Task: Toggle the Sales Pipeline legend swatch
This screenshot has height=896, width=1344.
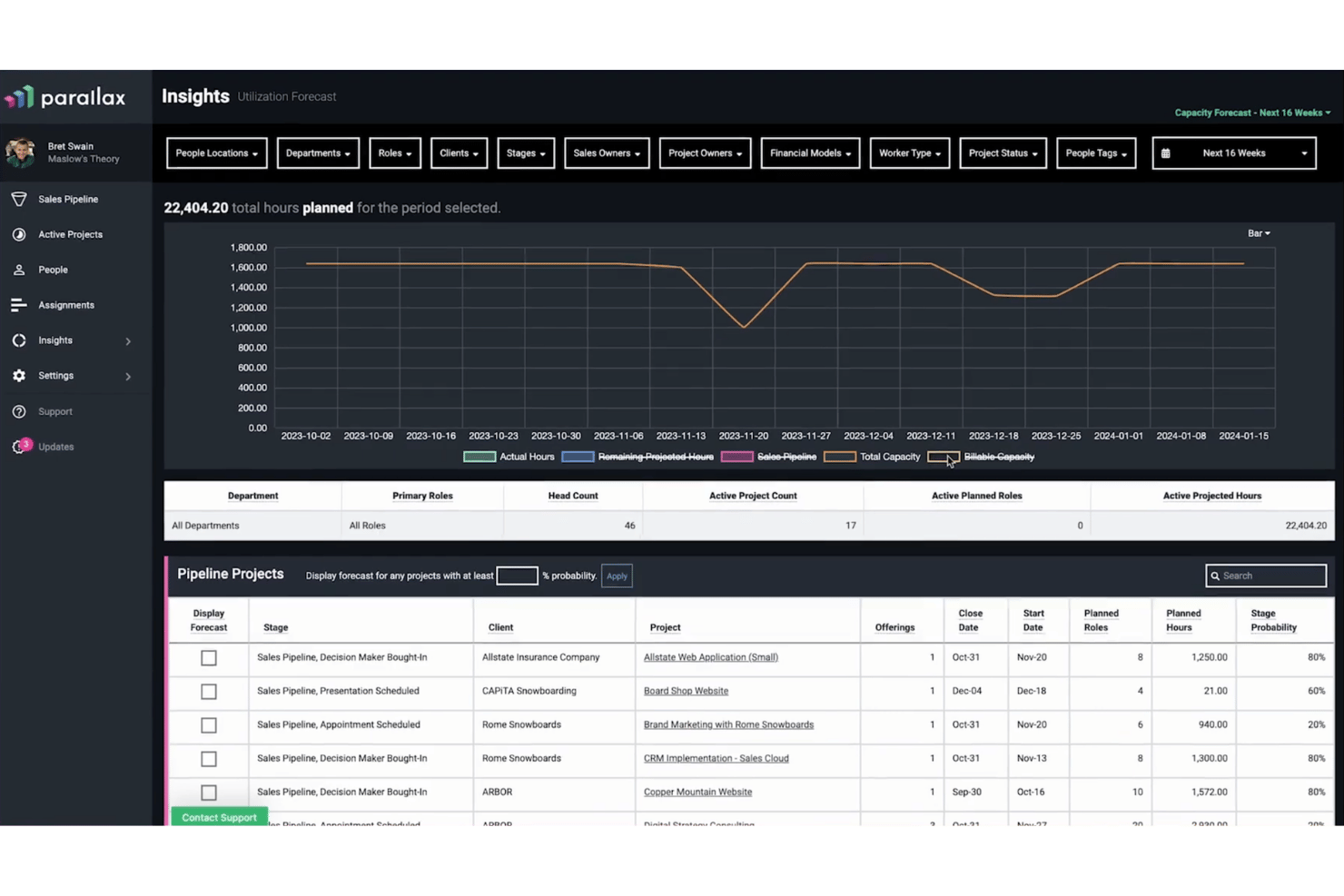Action: (736, 457)
